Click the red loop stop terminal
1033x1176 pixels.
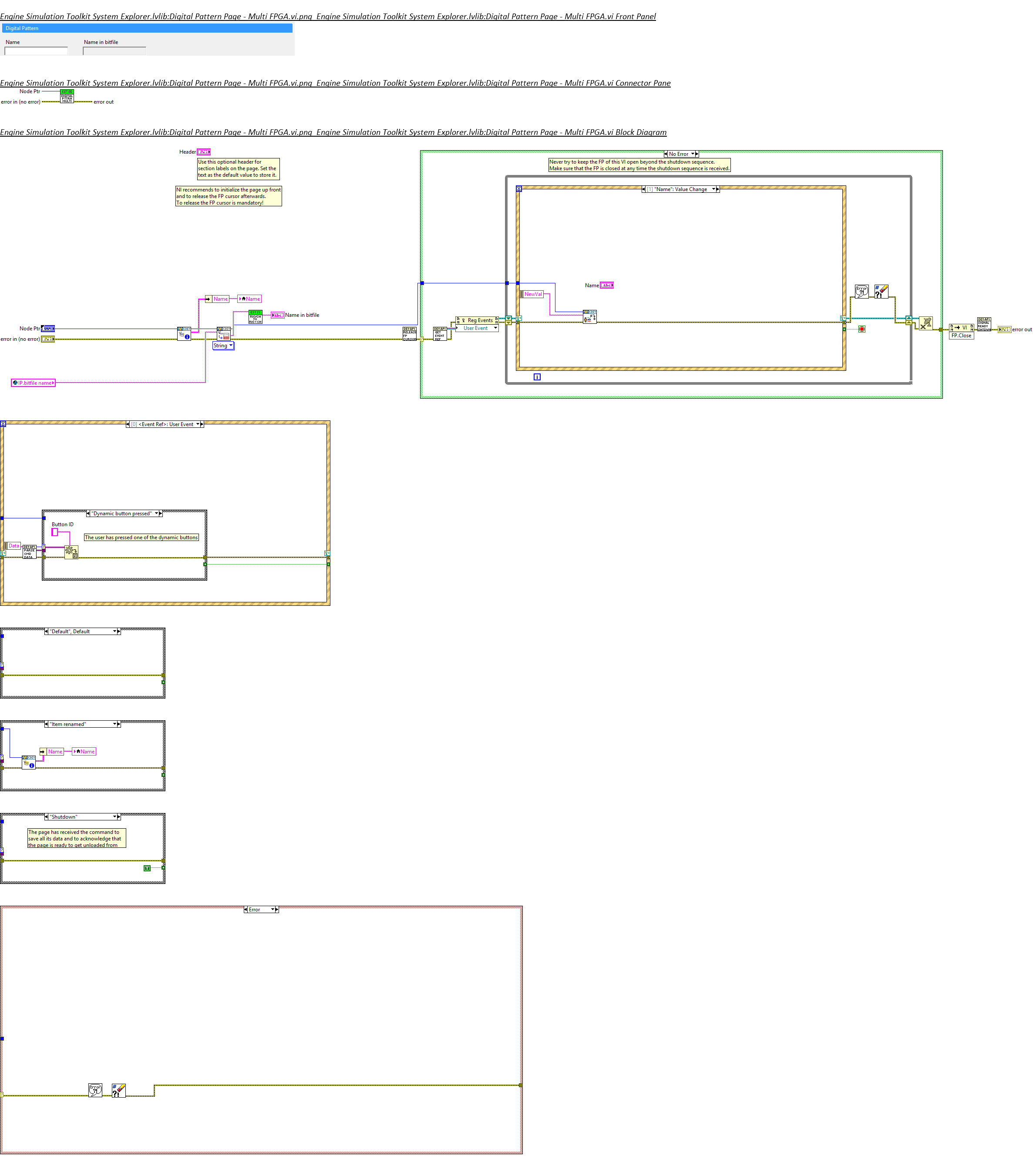[x=861, y=329]
